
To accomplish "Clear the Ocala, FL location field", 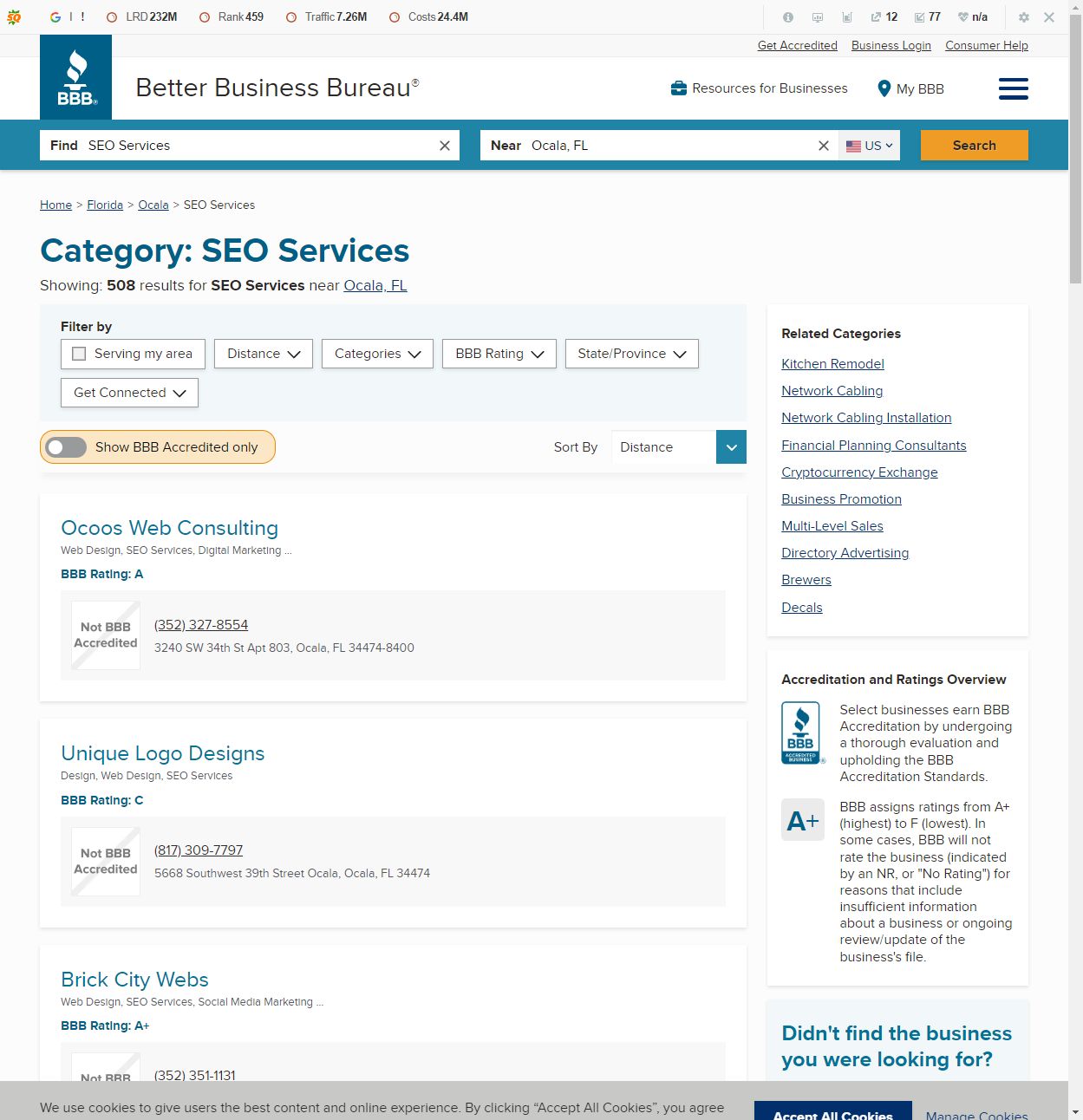I will coord(824,146).
